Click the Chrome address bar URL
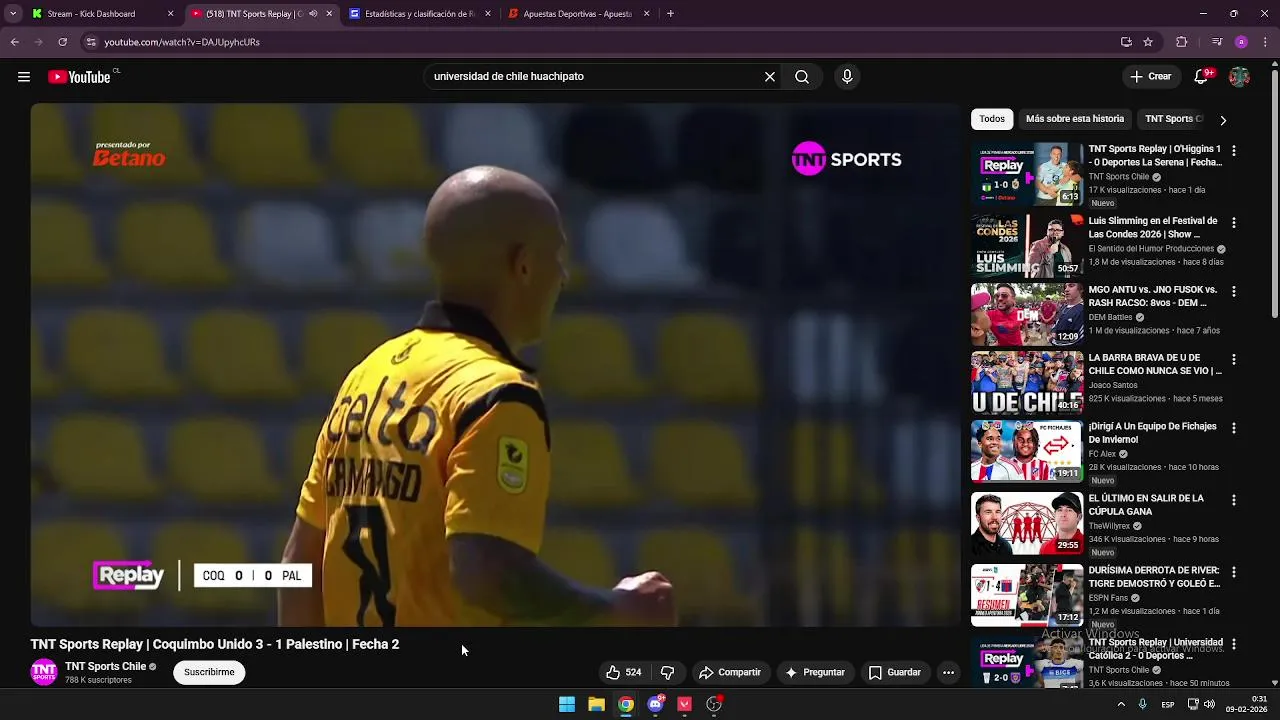Viewport: 1280px width, 720px height. 182,42
